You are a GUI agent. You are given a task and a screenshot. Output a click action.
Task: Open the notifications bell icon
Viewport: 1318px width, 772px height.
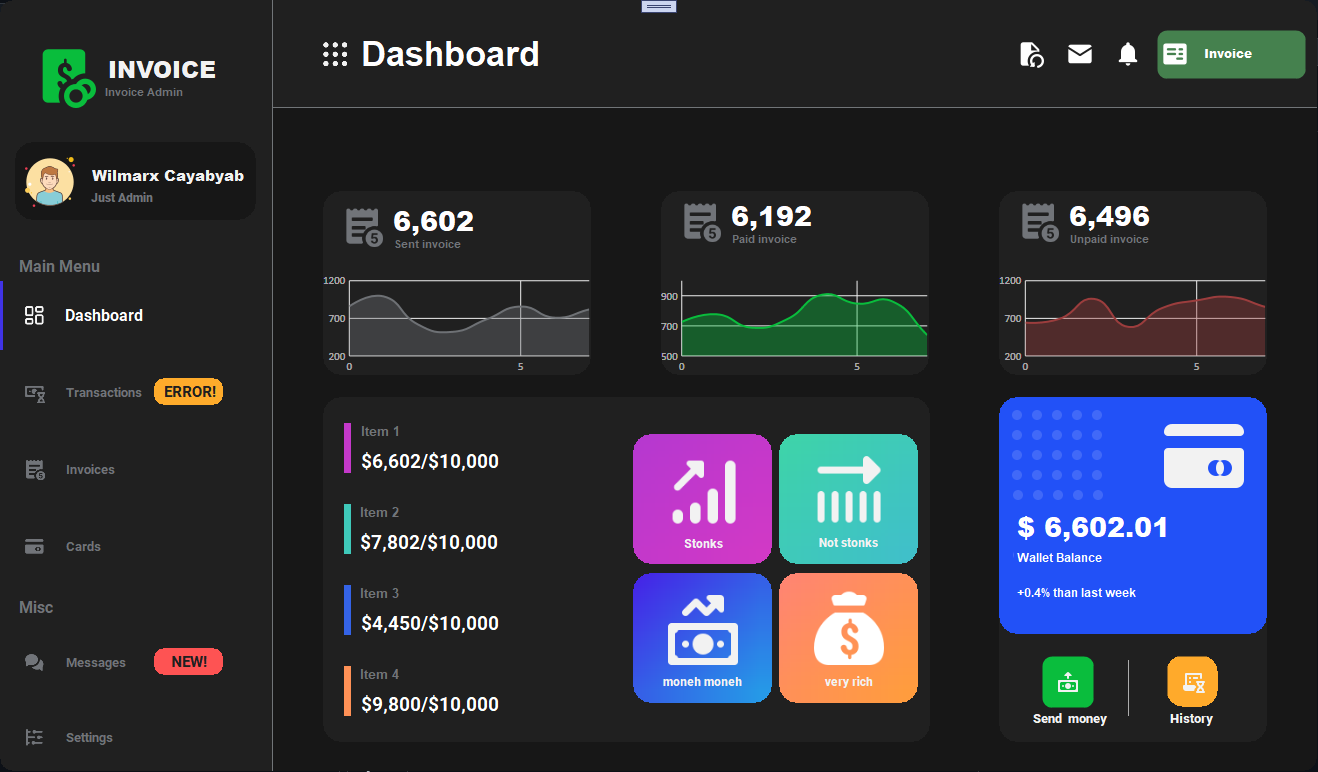(x=1128, y=55)
